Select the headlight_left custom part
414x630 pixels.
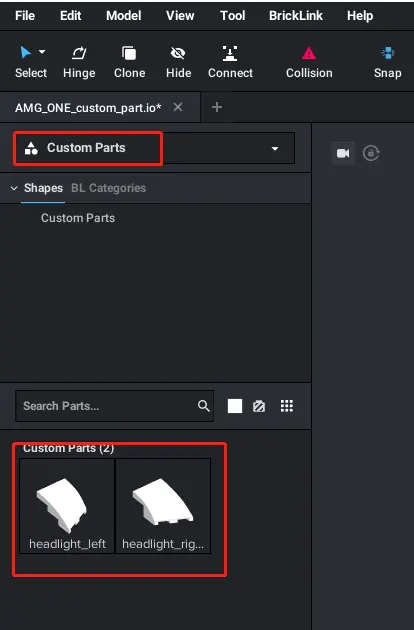[67, 506]
